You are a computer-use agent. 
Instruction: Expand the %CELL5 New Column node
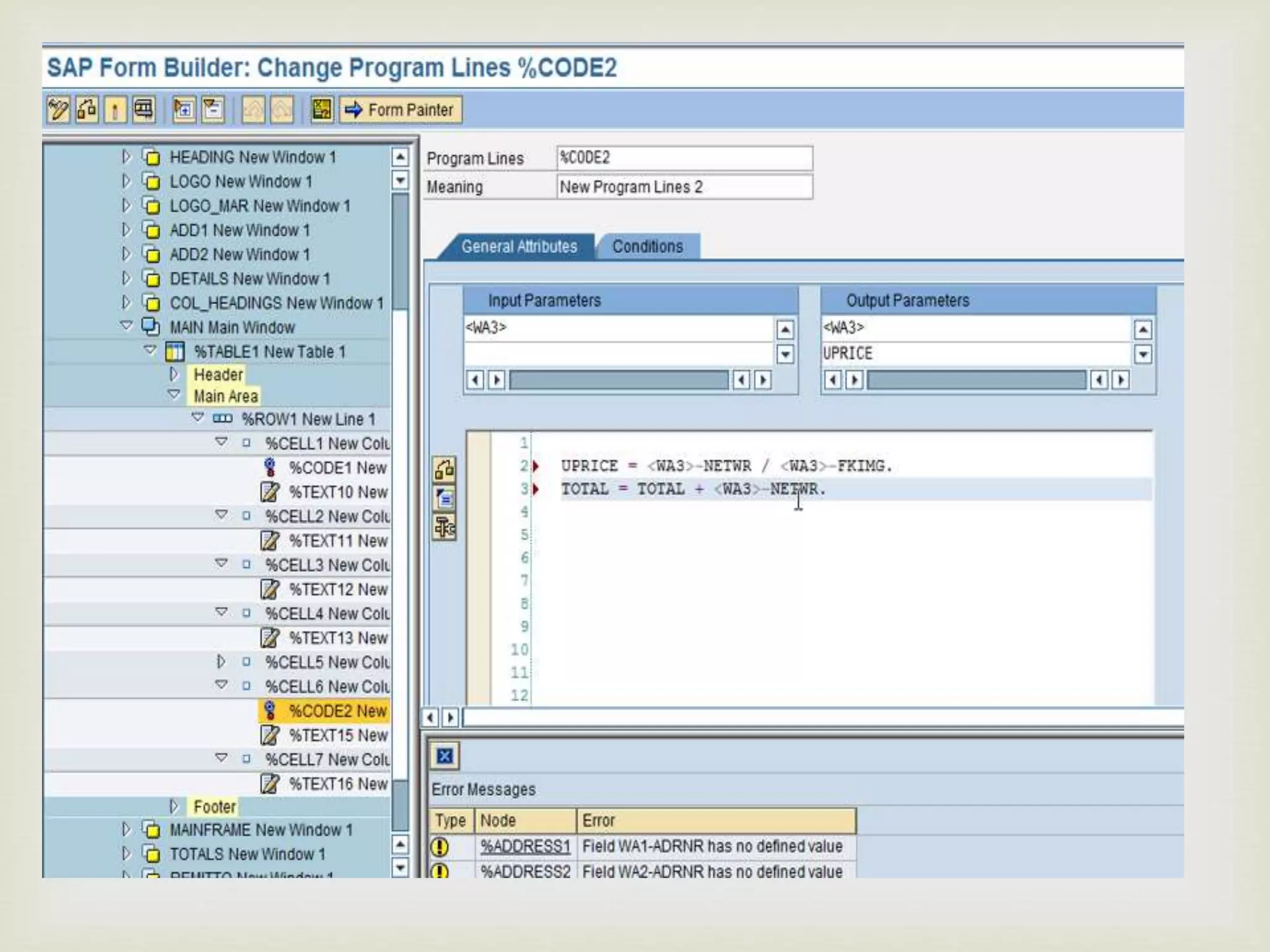(x=221, y=662)
